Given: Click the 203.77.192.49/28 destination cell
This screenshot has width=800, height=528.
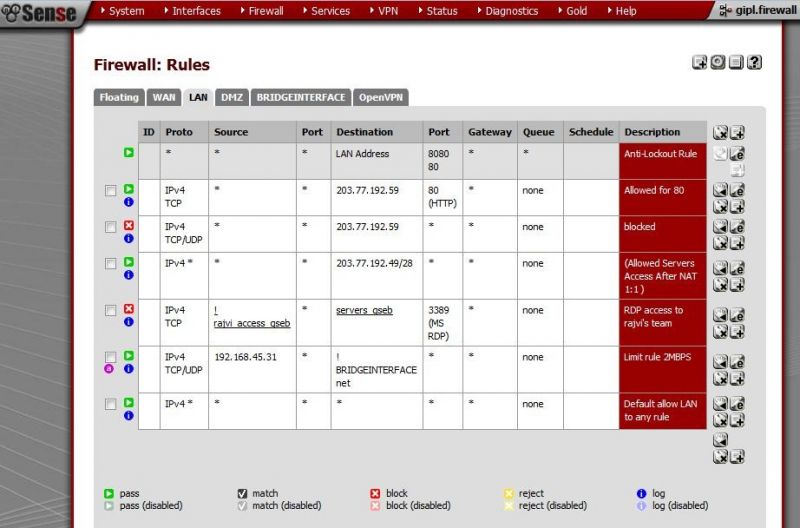Looking at the screenshot, I should coord(377,275).
